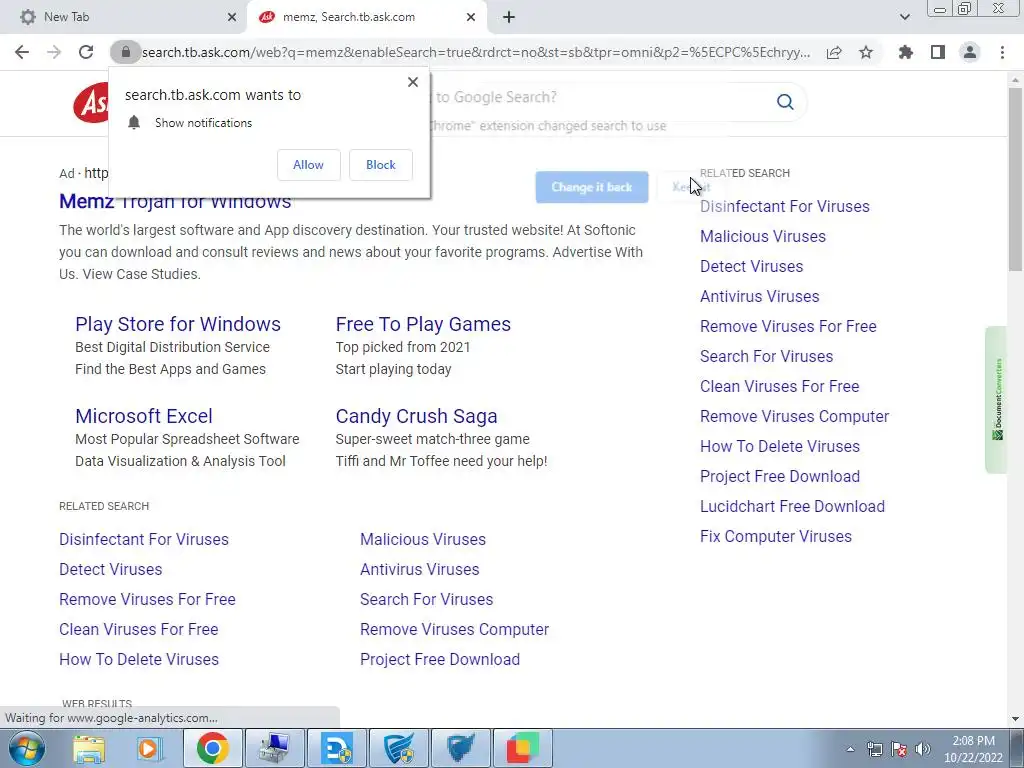Click 'Detect Viruses' in right sidebar

coord(752,266)
